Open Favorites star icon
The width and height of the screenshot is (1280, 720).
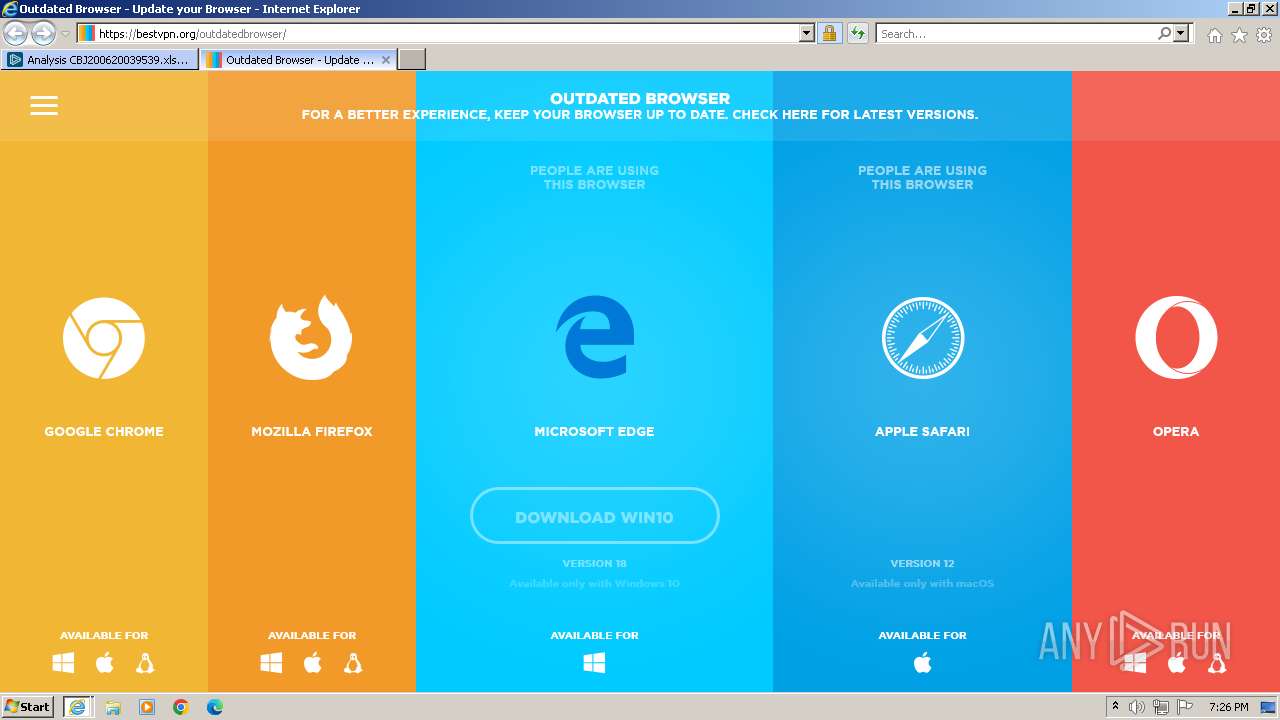point(1239,35)
